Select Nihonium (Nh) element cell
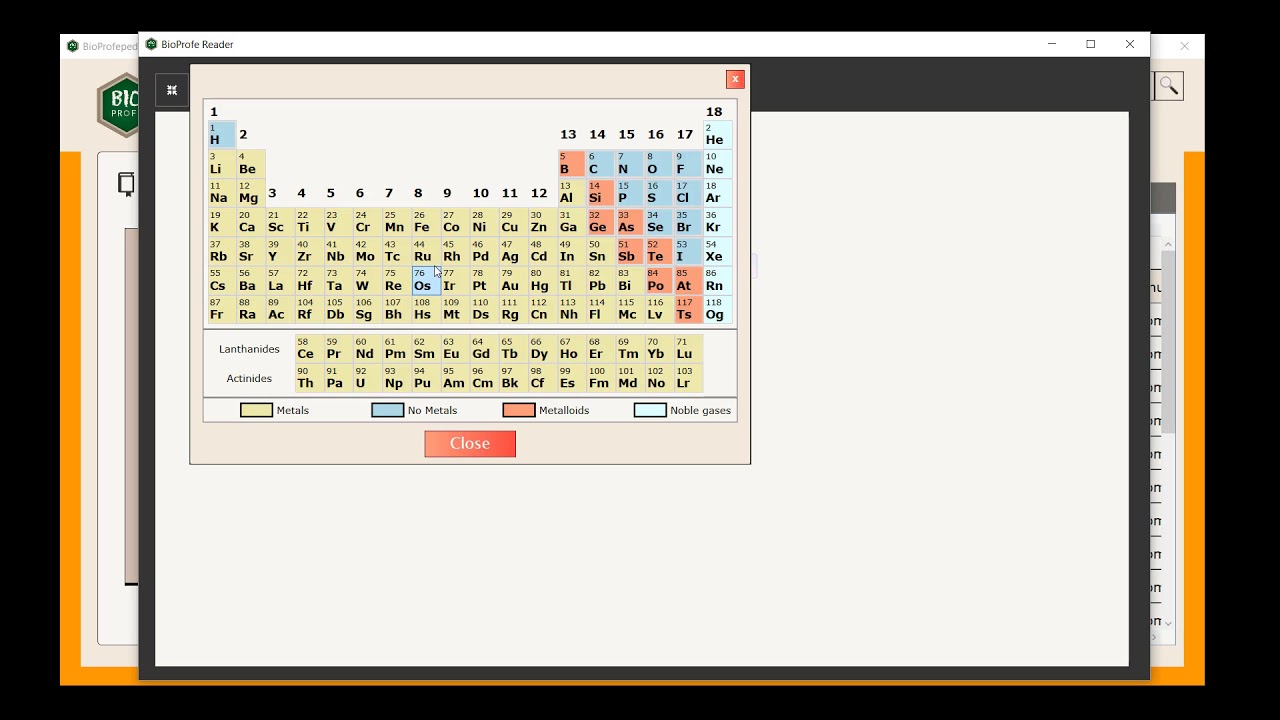Viewport: 1280px width, 720px height. [572, 310]
